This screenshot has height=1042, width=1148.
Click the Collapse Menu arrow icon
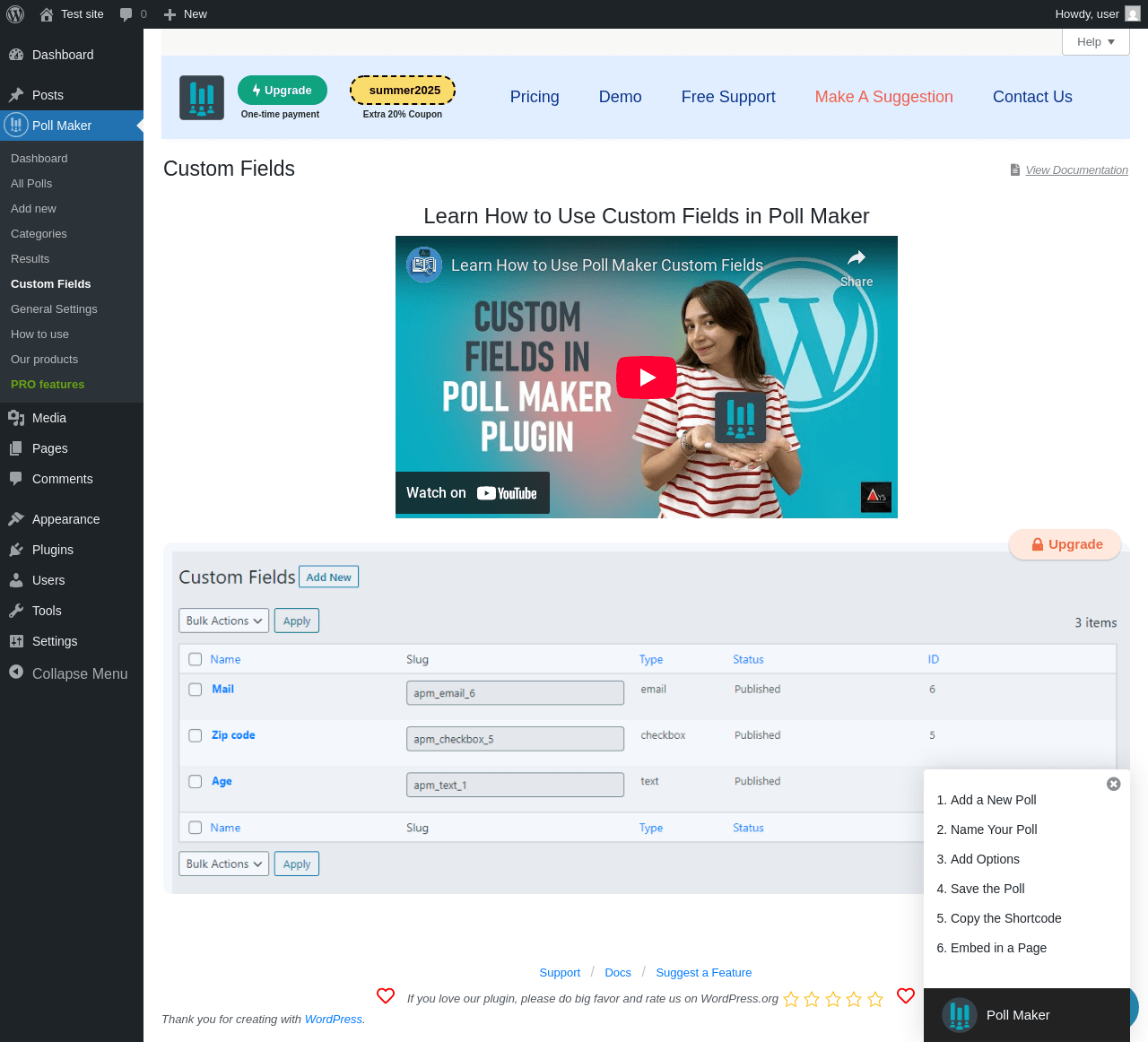tap(16, 672)
